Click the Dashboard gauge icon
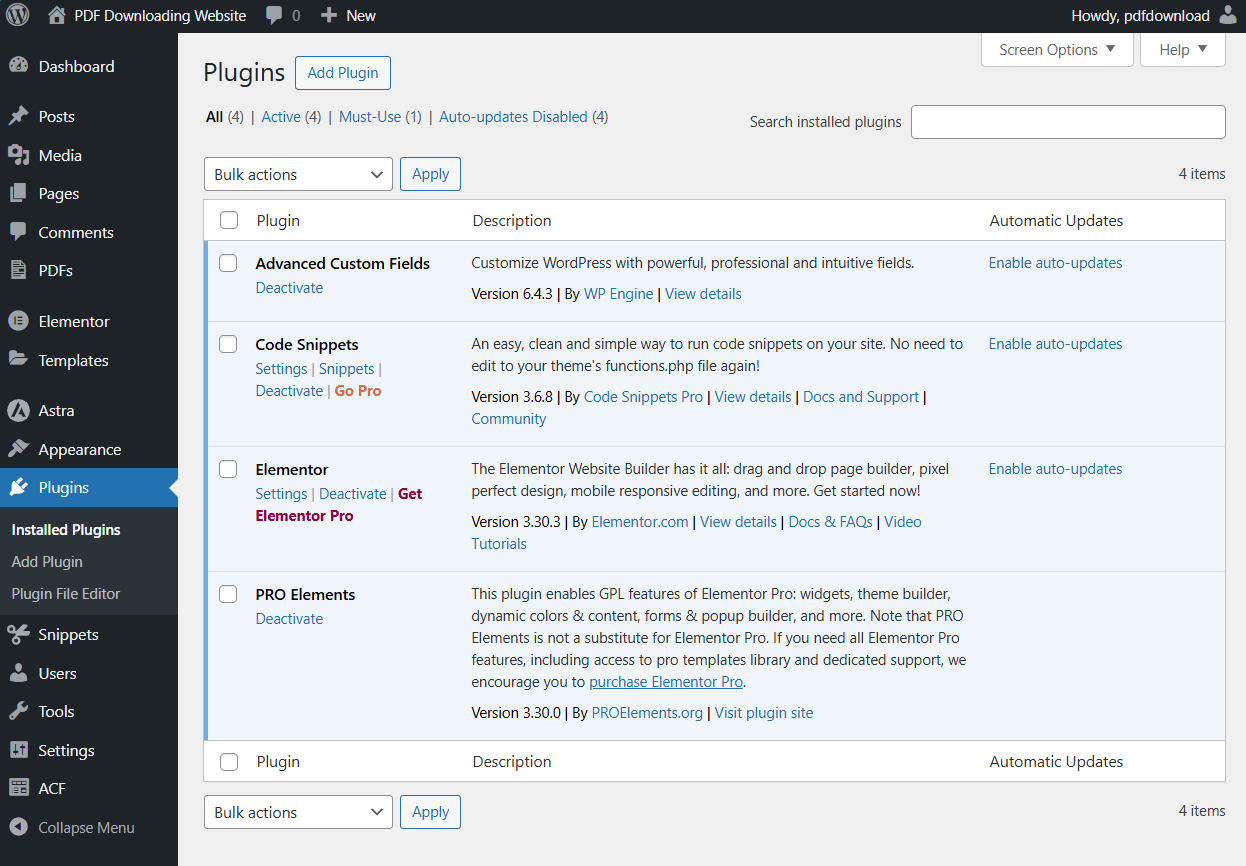Image resolution: width=1246 pixels, height=866 pixels. 18,66
